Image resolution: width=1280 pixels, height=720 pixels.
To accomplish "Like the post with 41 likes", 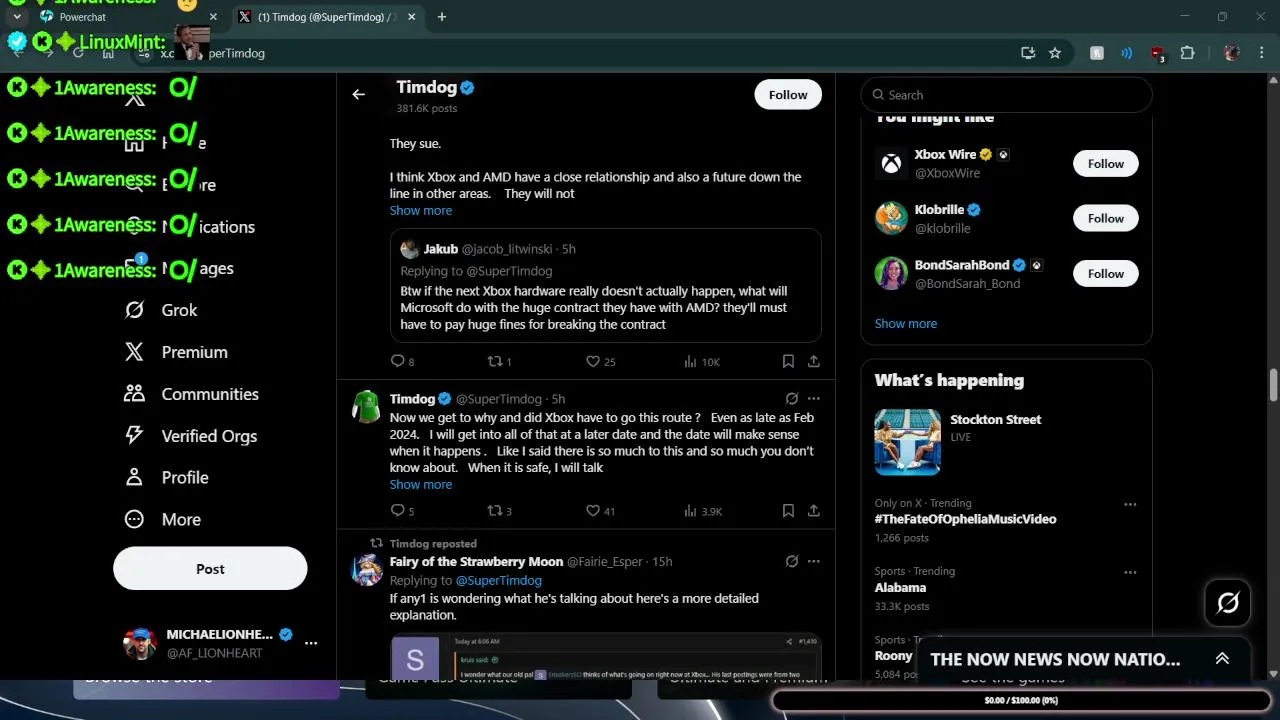I will click(x=600, y=510).
